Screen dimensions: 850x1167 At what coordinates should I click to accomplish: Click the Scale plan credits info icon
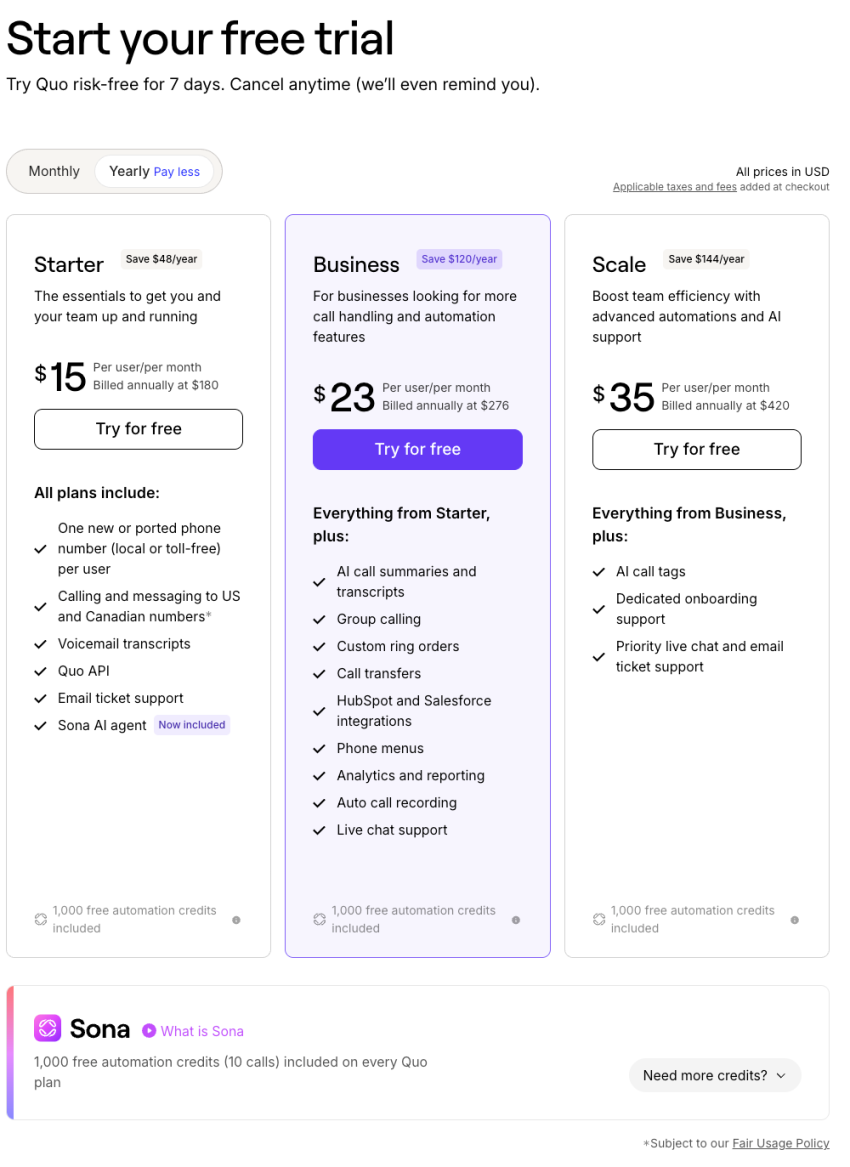(795, 920)
